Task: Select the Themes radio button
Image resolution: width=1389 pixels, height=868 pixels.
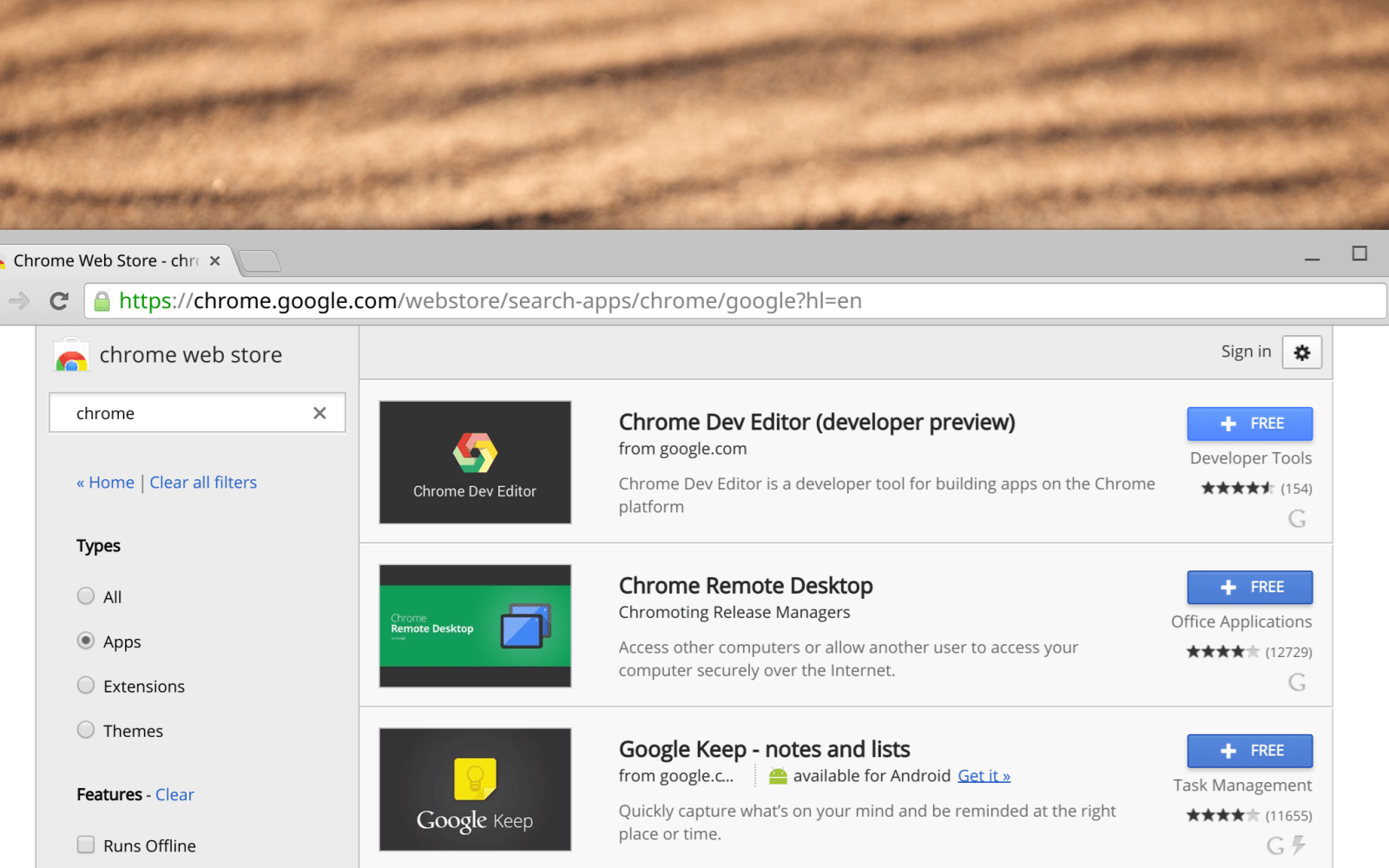Action: 86,730
